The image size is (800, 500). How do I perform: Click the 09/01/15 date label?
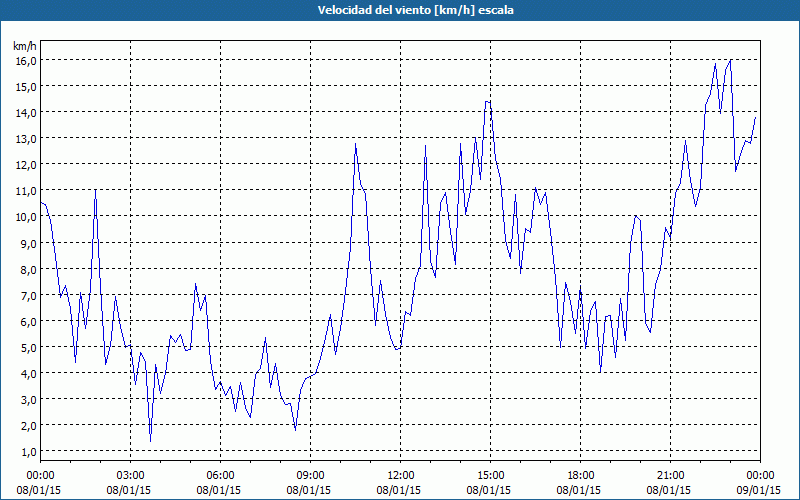[x=759, y=490]
